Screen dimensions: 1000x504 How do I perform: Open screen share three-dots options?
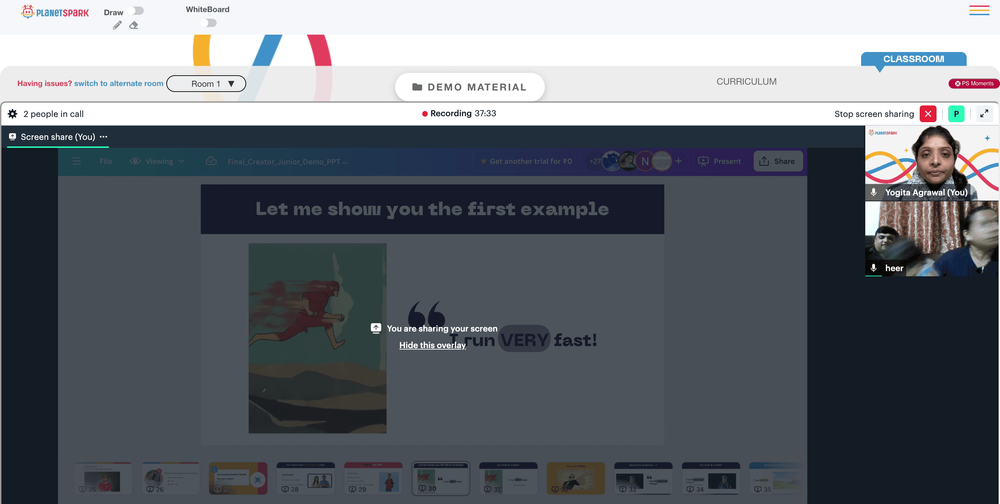tap(103, 137)
